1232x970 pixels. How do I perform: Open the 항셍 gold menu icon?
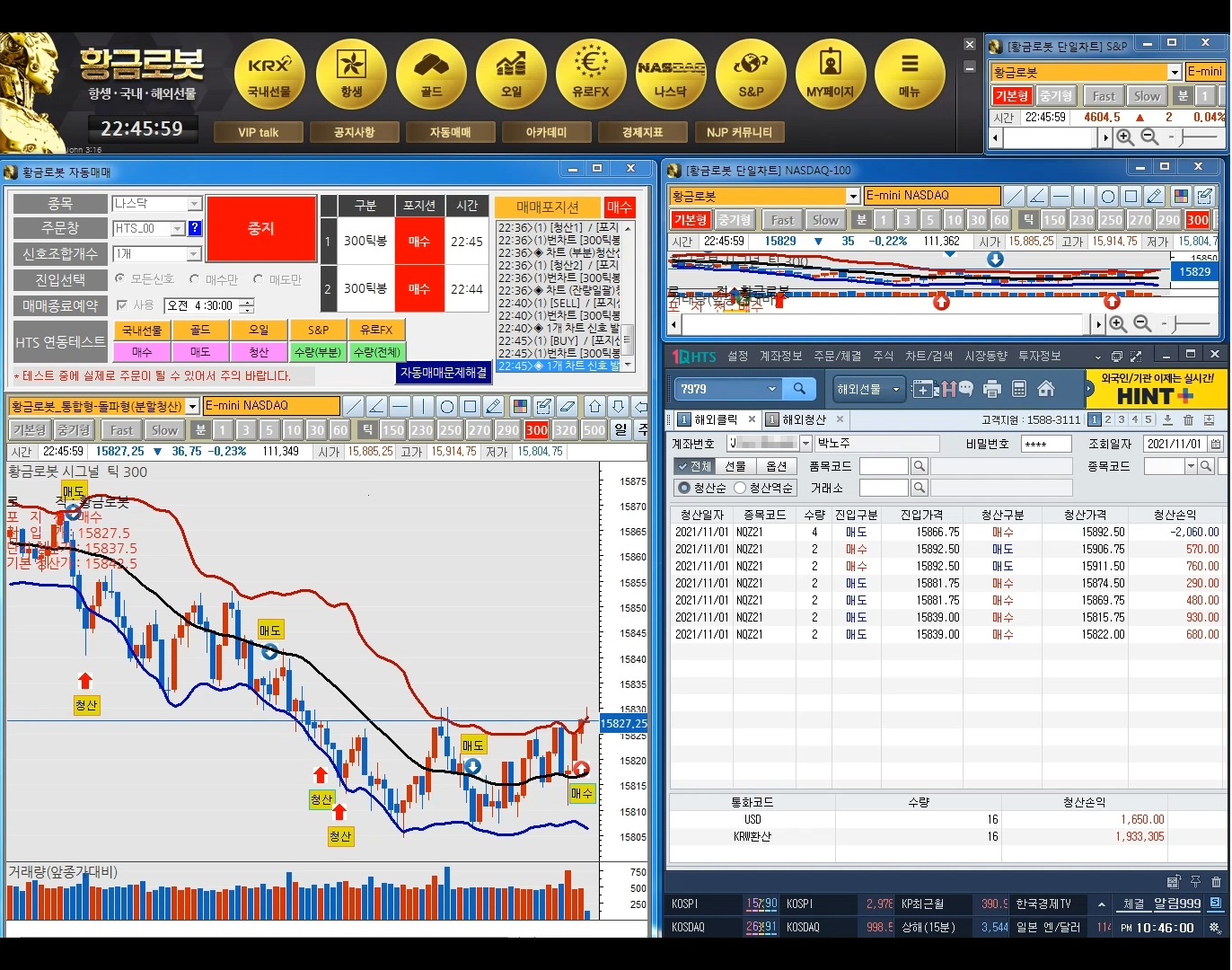point(351,75)
